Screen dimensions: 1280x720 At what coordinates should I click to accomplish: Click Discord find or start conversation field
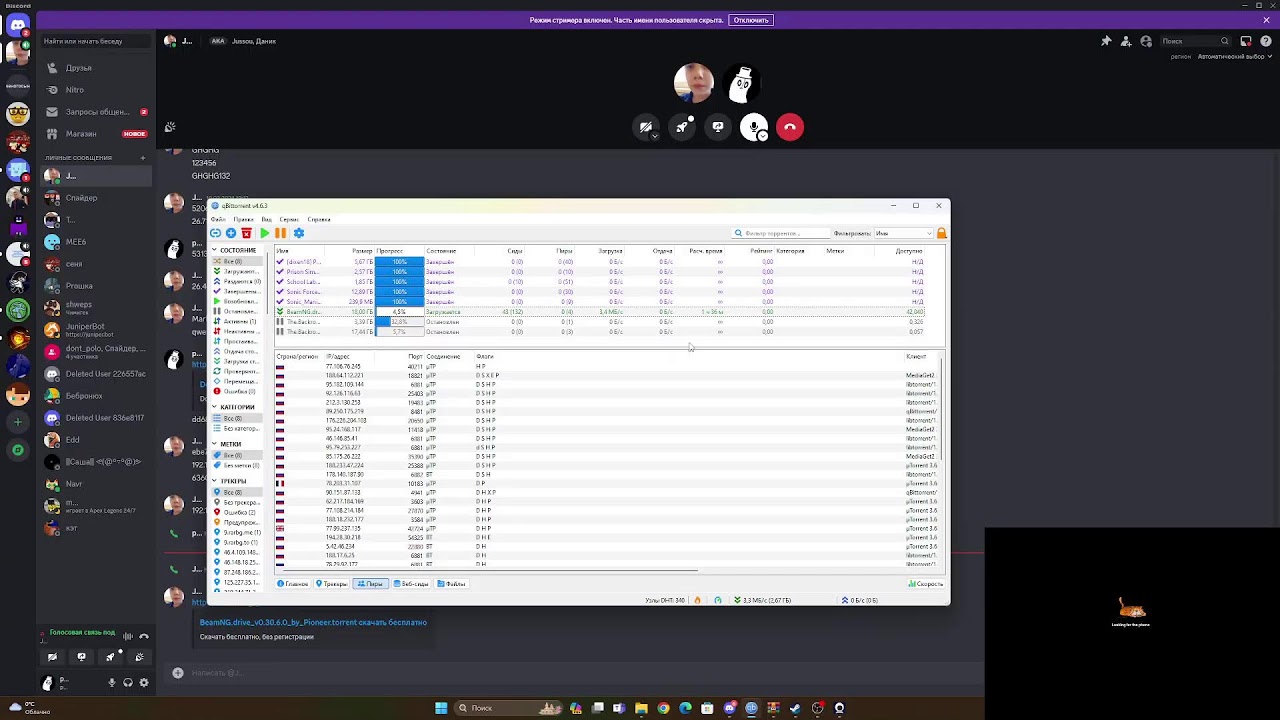coord(96,41)
